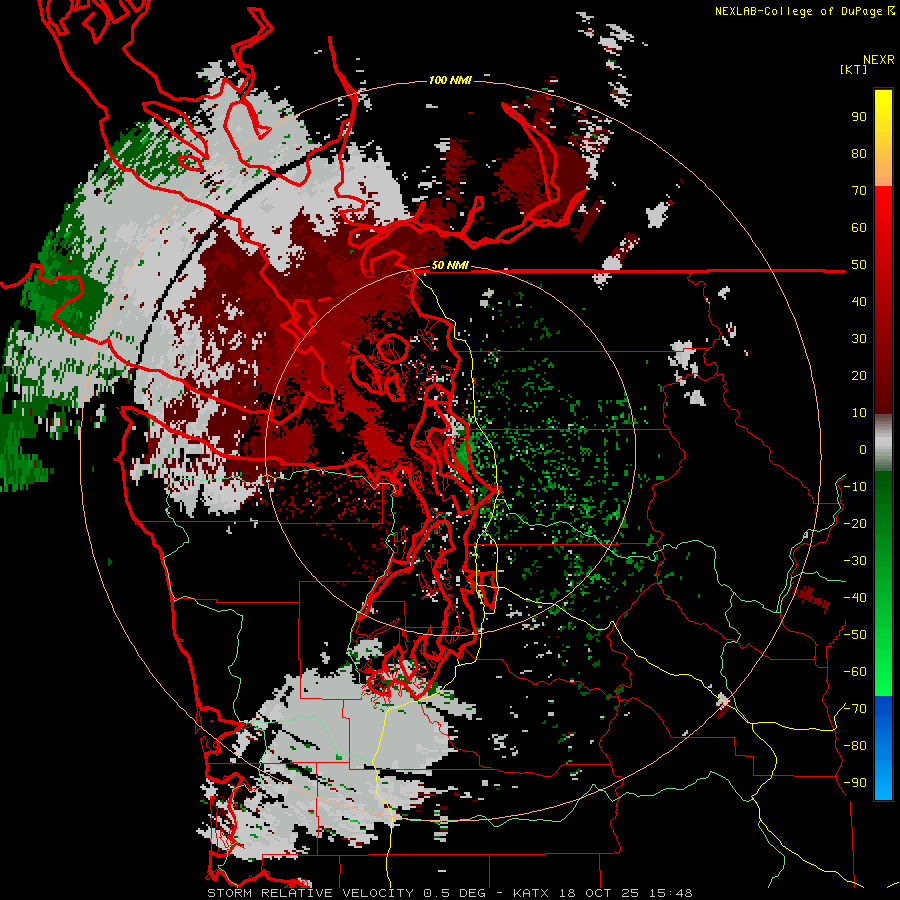Click the 70 value on the velocity scale
Viewport: 900px width, 900px height.
[859, 191]
